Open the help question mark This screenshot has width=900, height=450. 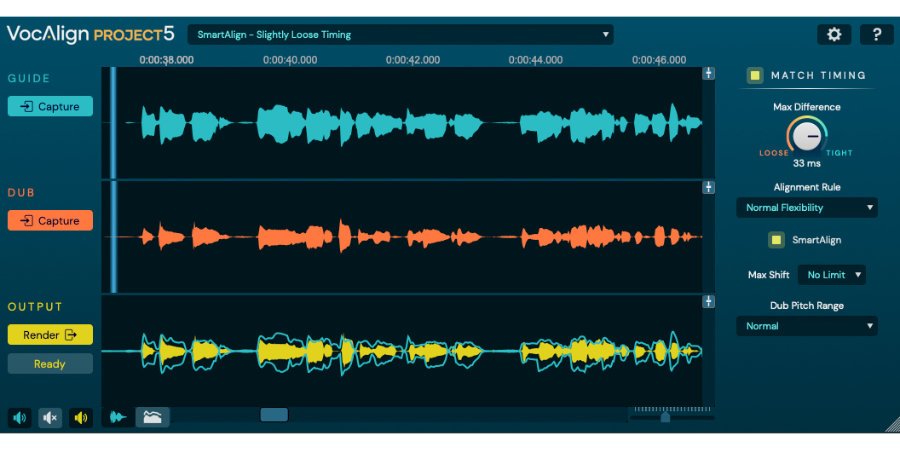876,34
